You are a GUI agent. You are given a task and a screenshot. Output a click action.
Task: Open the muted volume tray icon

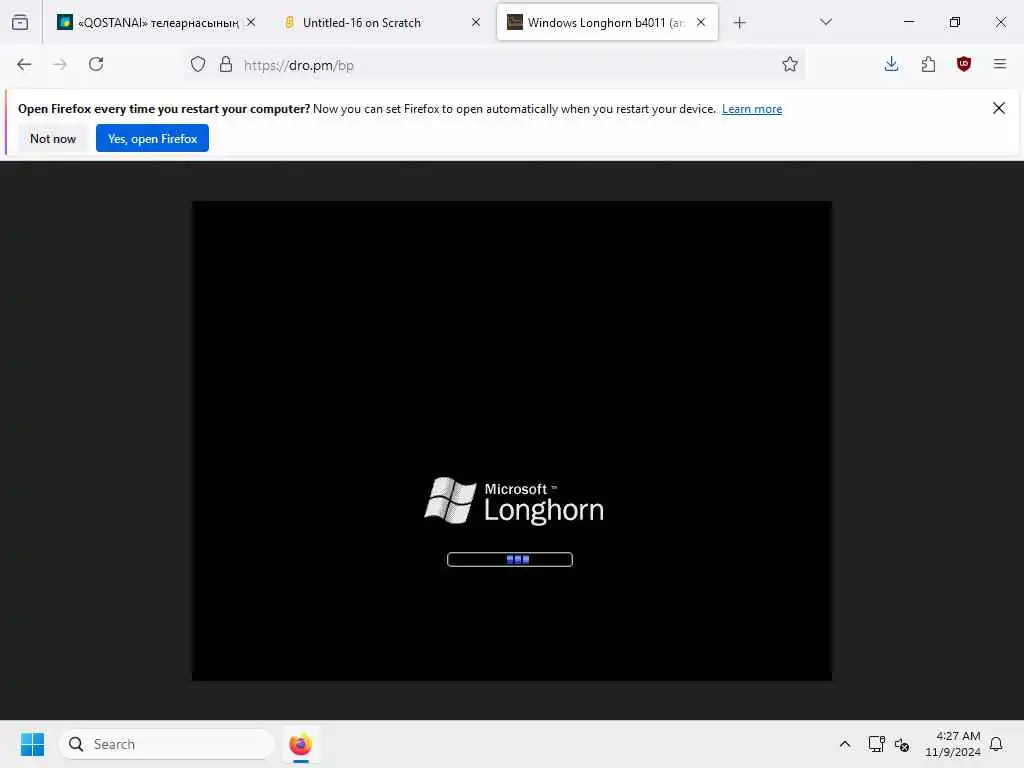pos(902,744)
